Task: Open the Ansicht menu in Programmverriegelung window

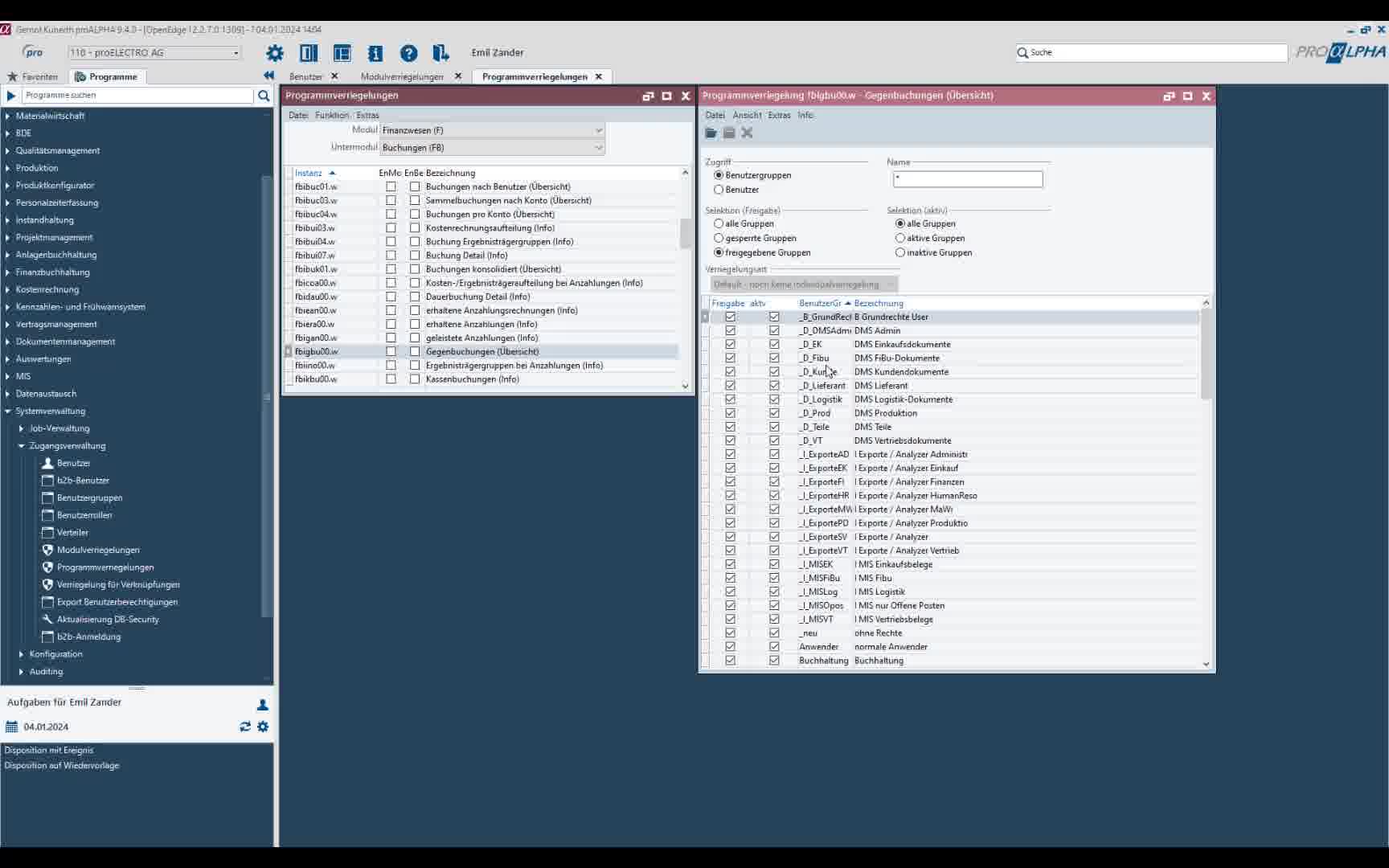Action: tap(747, 115)
